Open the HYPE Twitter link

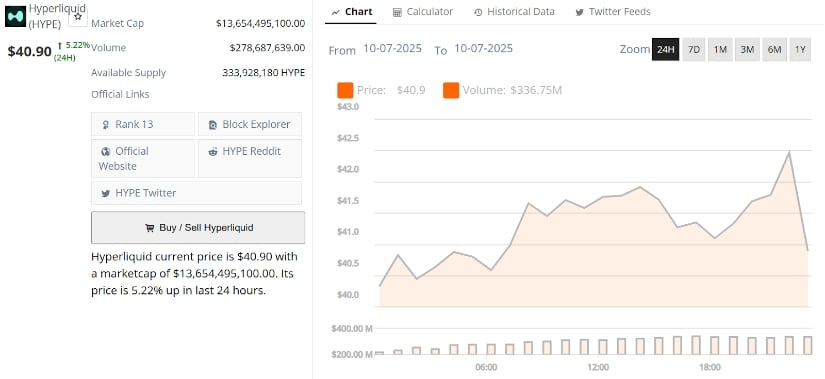pos(196,193)
